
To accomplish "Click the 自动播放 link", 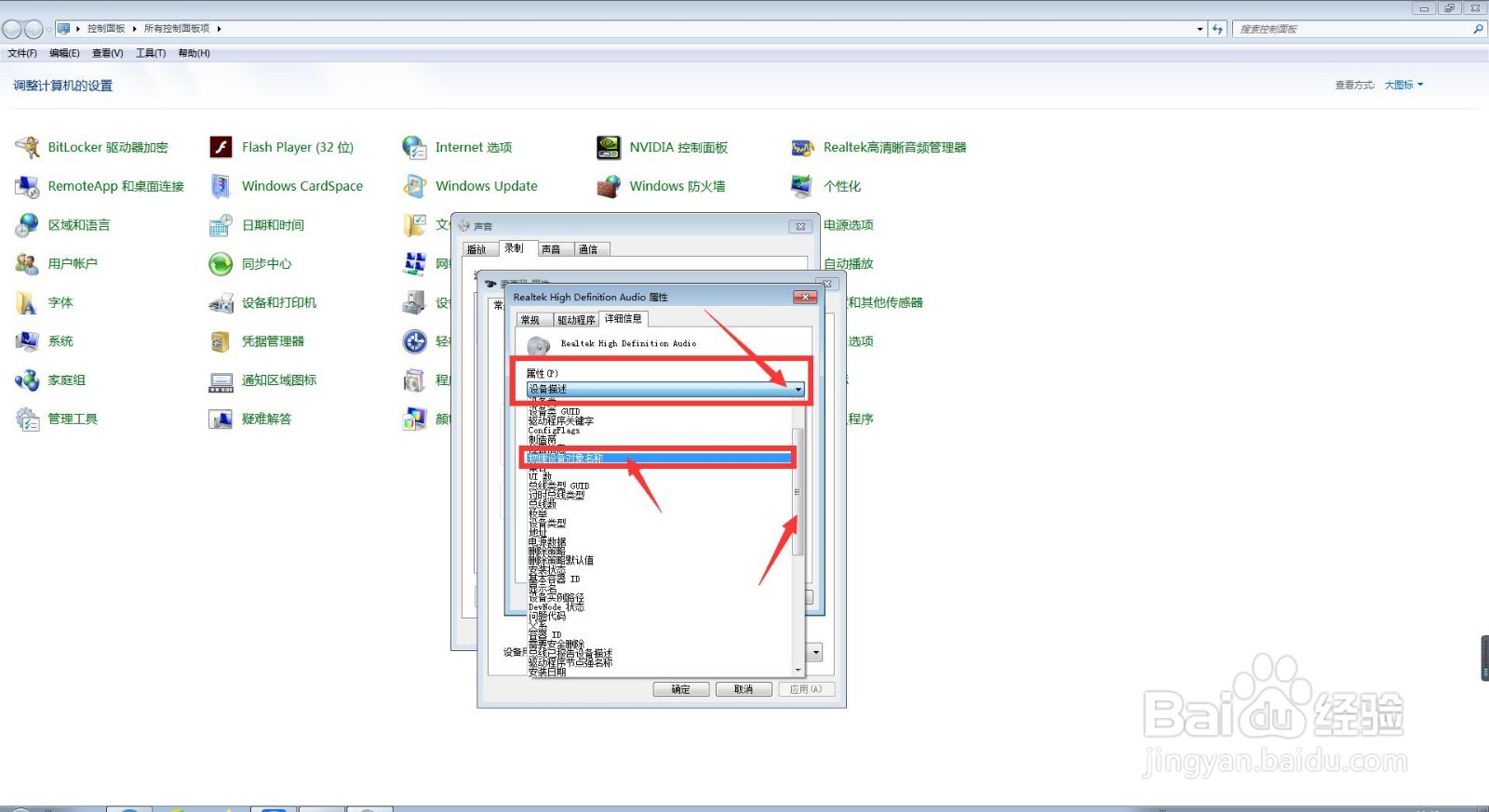I will 849,264.
